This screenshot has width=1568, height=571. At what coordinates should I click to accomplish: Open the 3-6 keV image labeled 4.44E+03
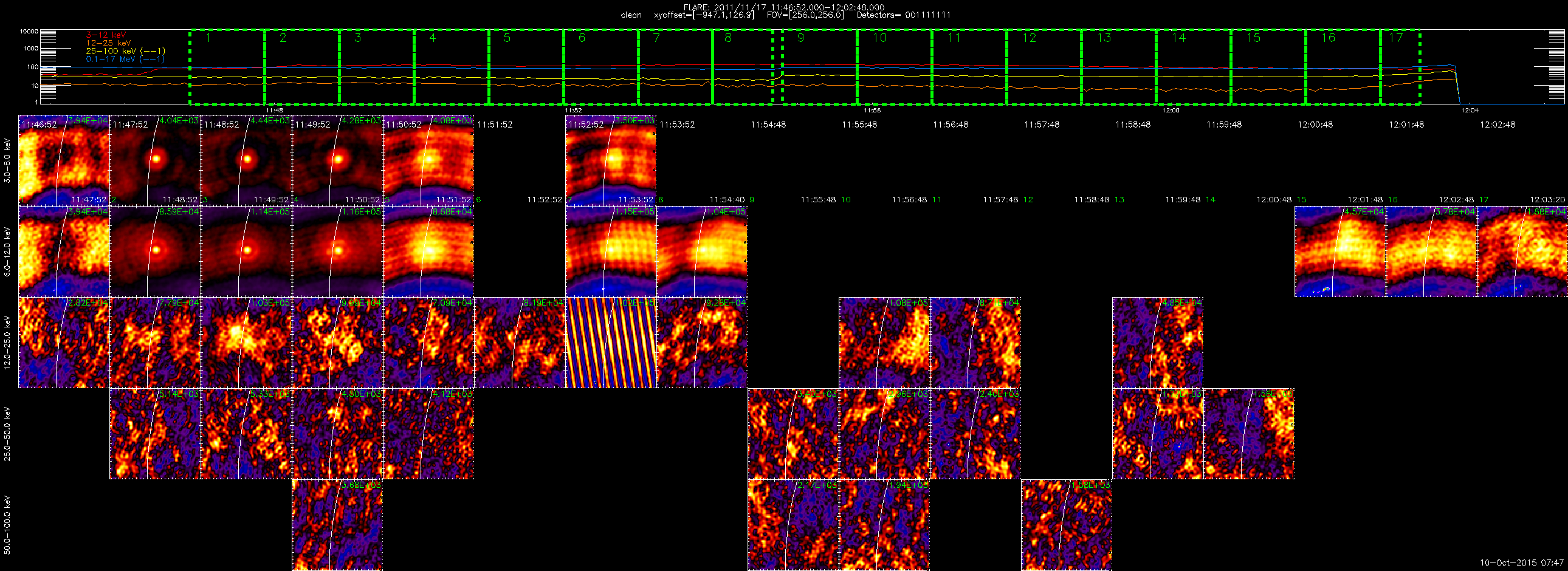point(247,160)
